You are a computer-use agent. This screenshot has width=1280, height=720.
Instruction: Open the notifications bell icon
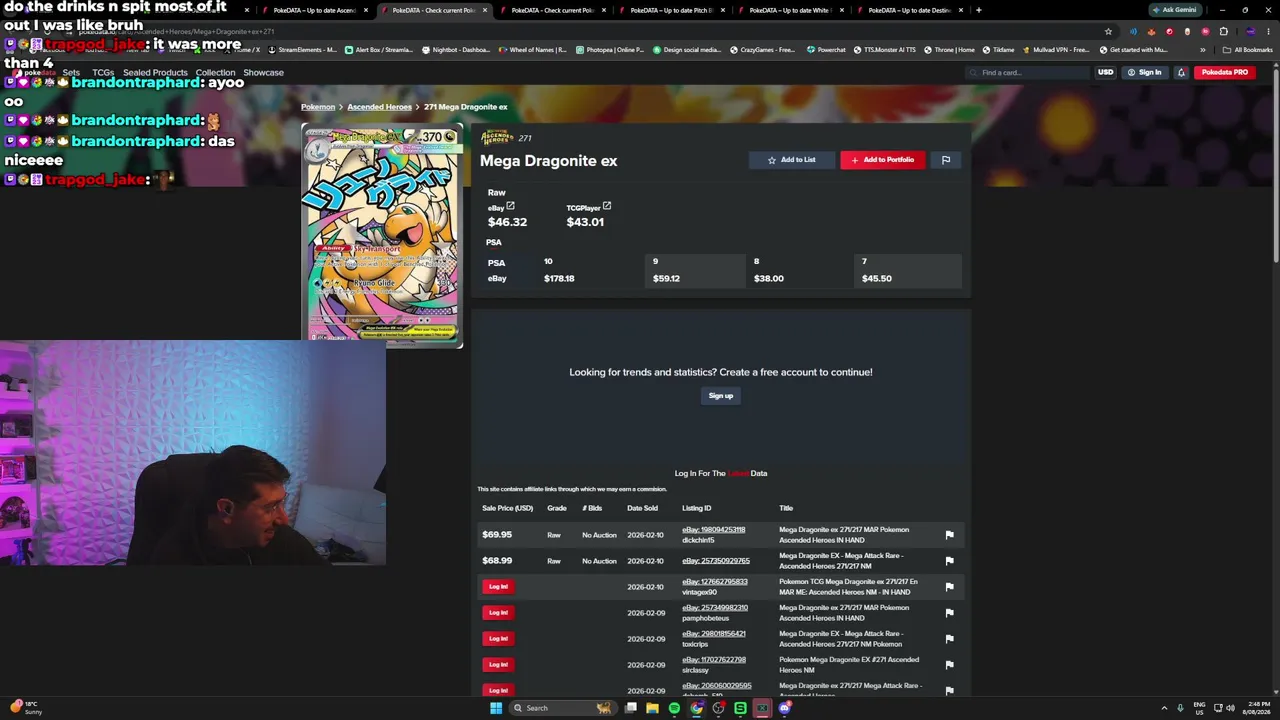pos(1181,72)
